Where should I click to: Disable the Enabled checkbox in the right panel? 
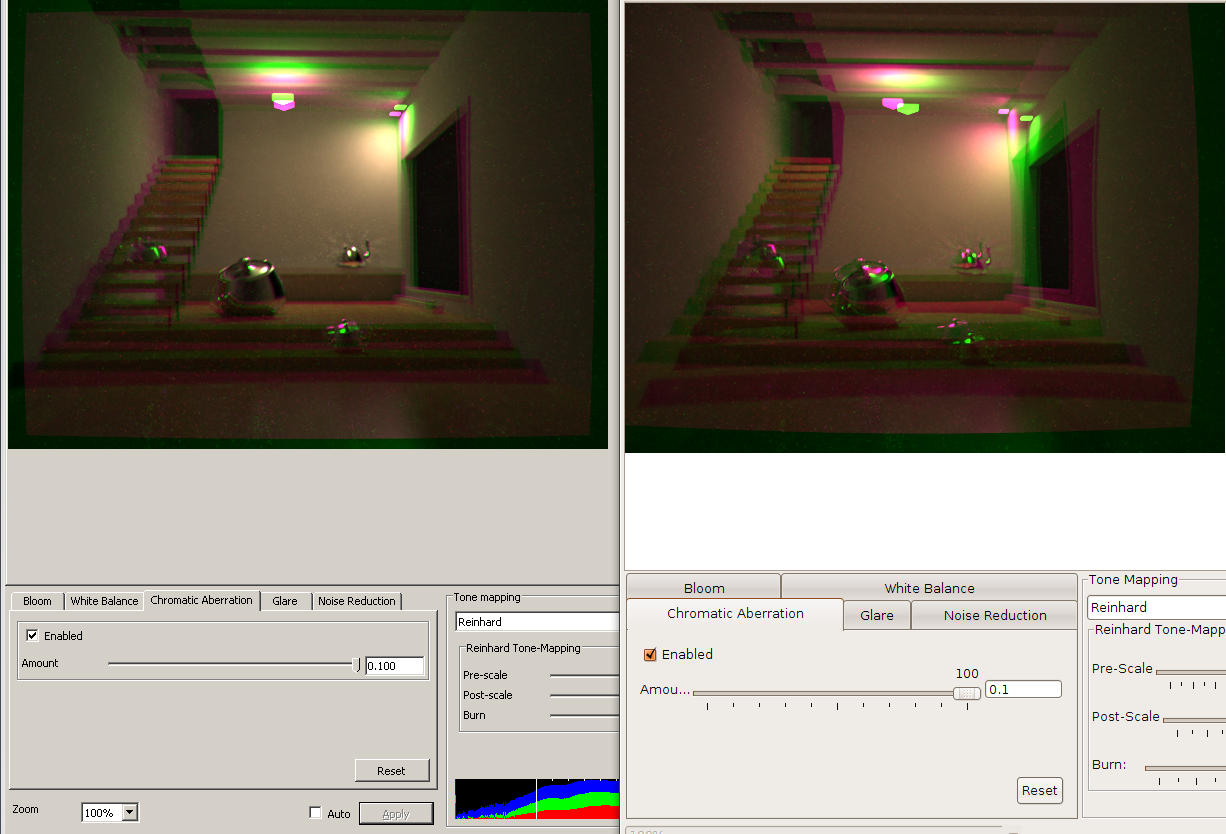click(x=651, y=654)
